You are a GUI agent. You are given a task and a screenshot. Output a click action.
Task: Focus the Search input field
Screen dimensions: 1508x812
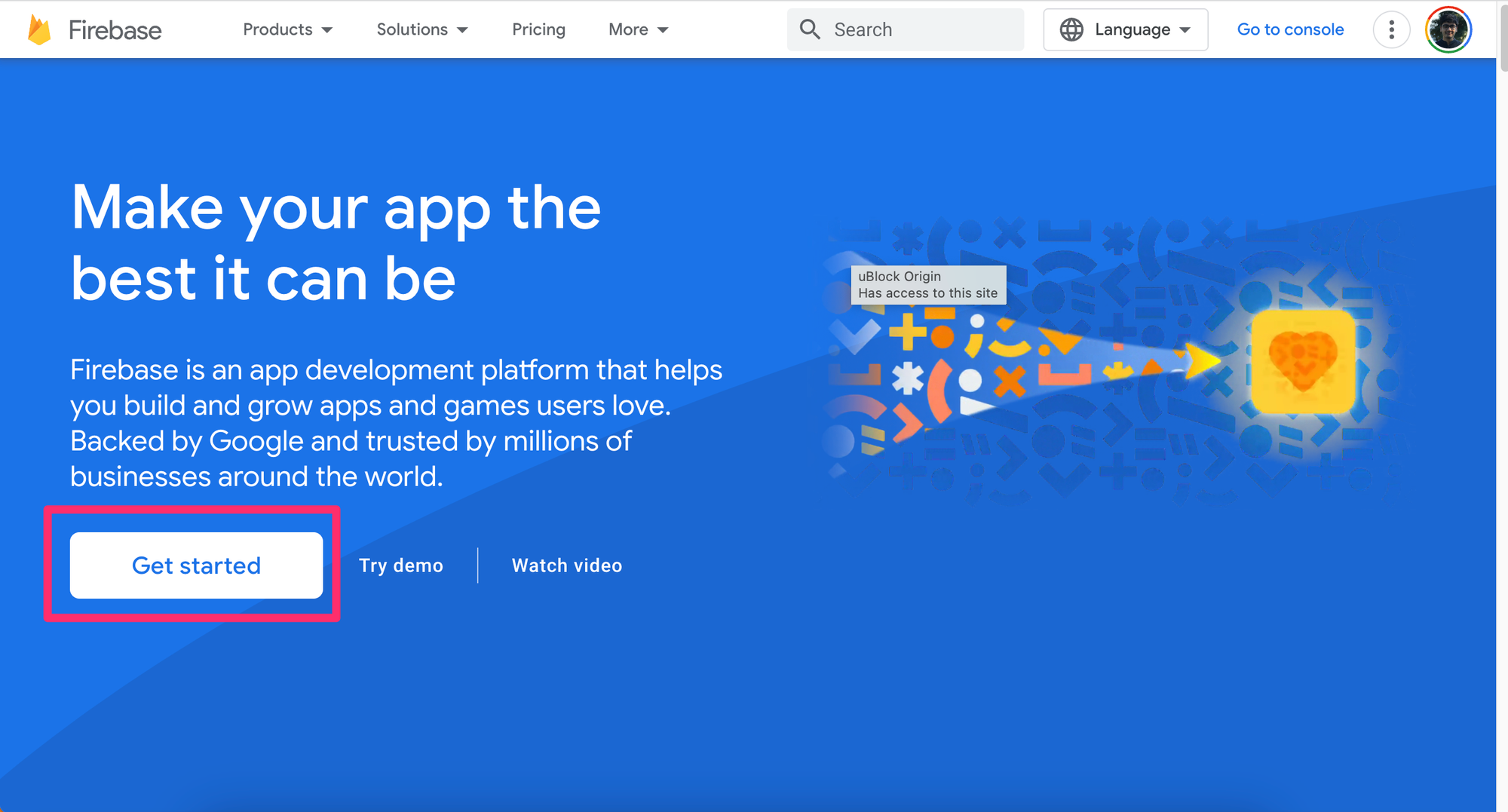pyautogui.click(x=906, y=29)
